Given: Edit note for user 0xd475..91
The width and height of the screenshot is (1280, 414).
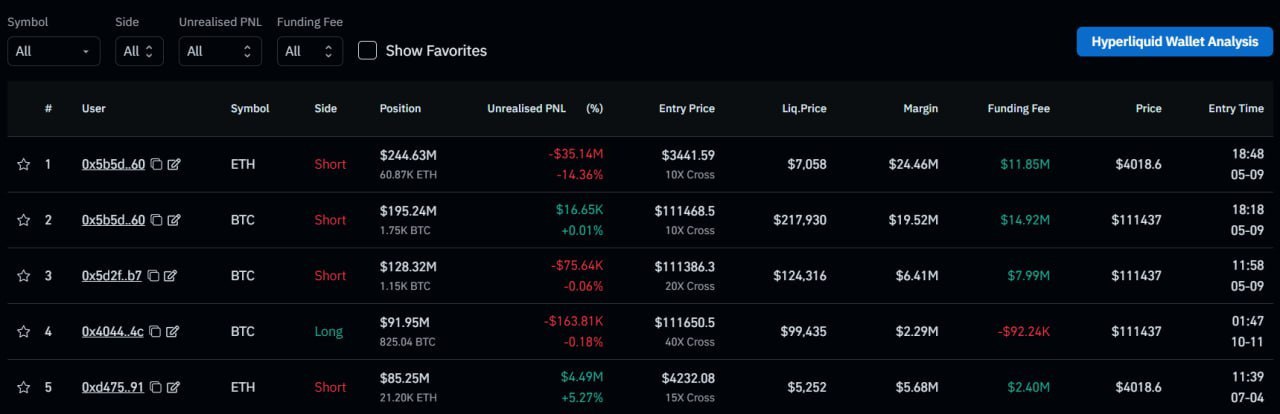Looking at the screenshot, I should (174, 387).
